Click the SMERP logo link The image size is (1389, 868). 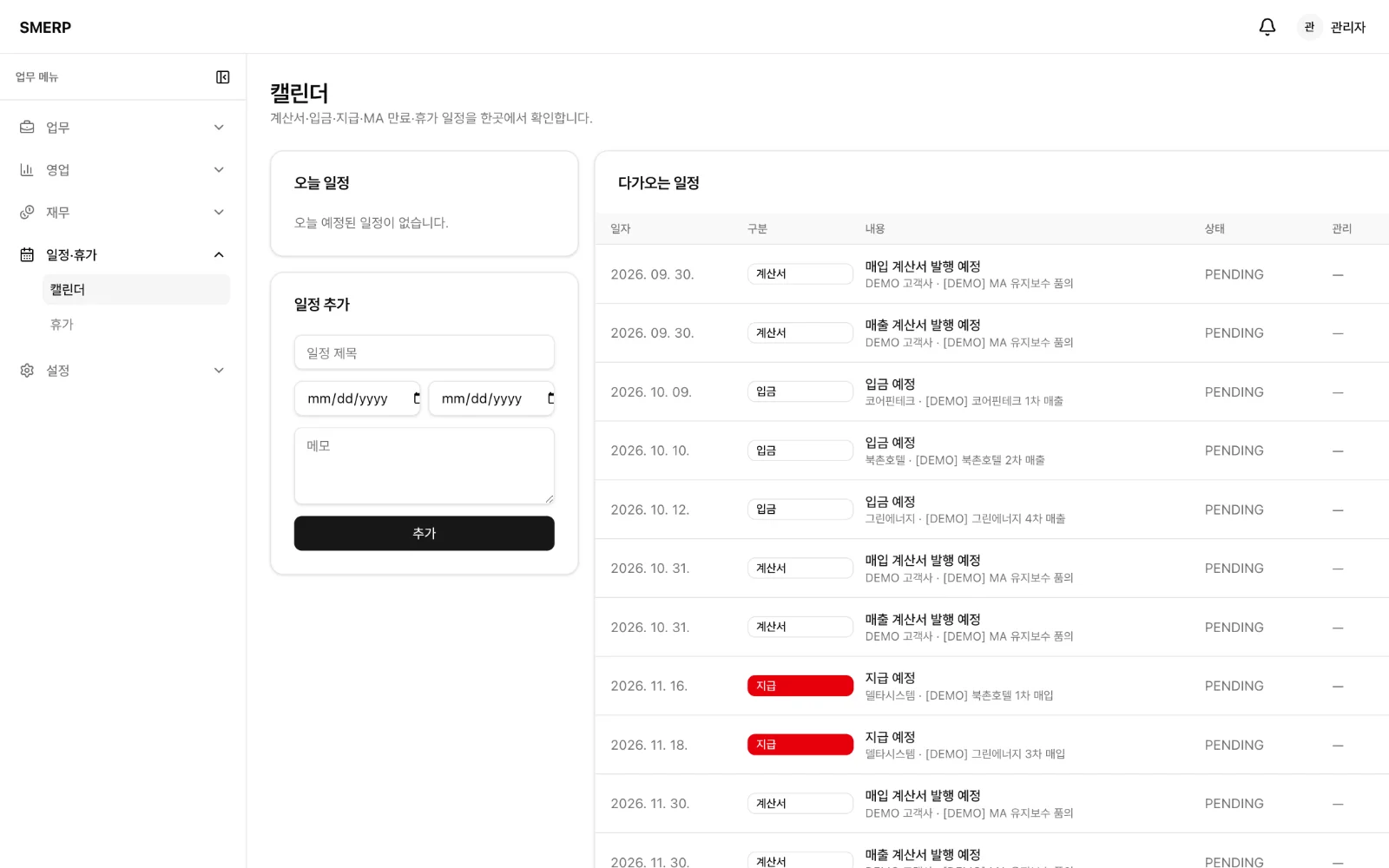[x=45, y=28]
